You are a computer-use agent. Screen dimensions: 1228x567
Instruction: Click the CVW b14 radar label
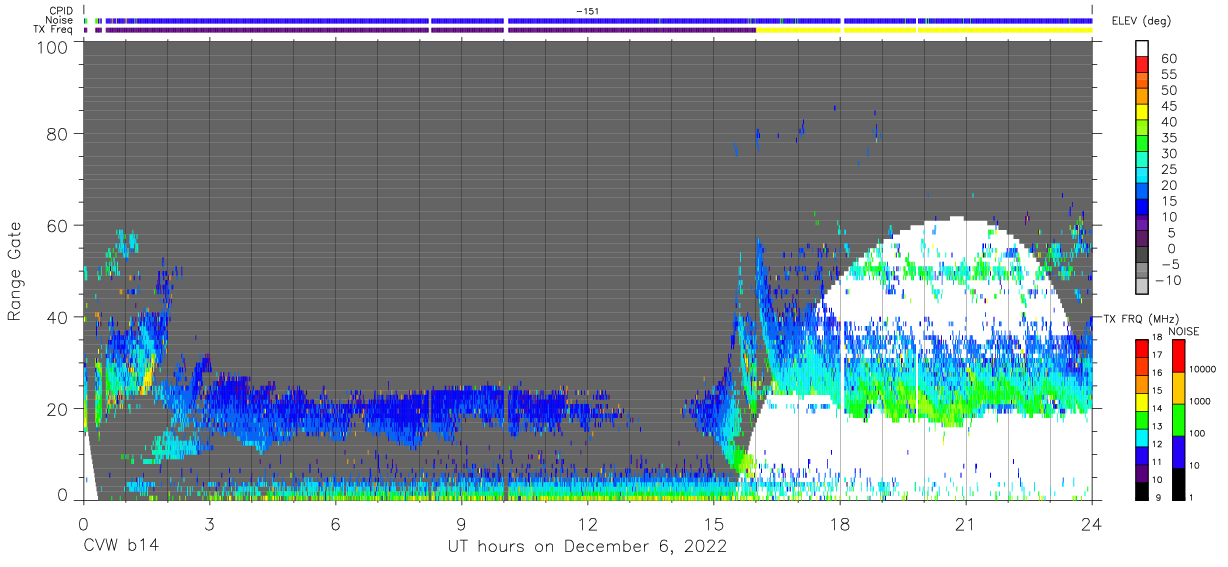pos(122,546)
